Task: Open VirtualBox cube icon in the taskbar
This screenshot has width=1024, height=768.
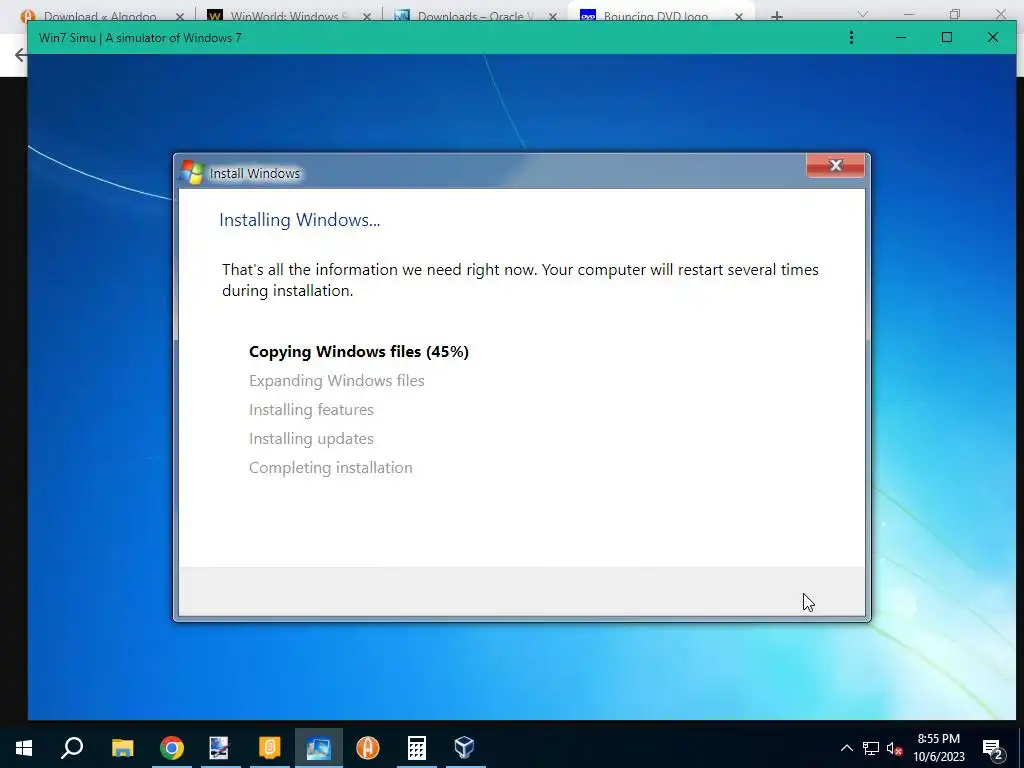Action: coord(464,747)
